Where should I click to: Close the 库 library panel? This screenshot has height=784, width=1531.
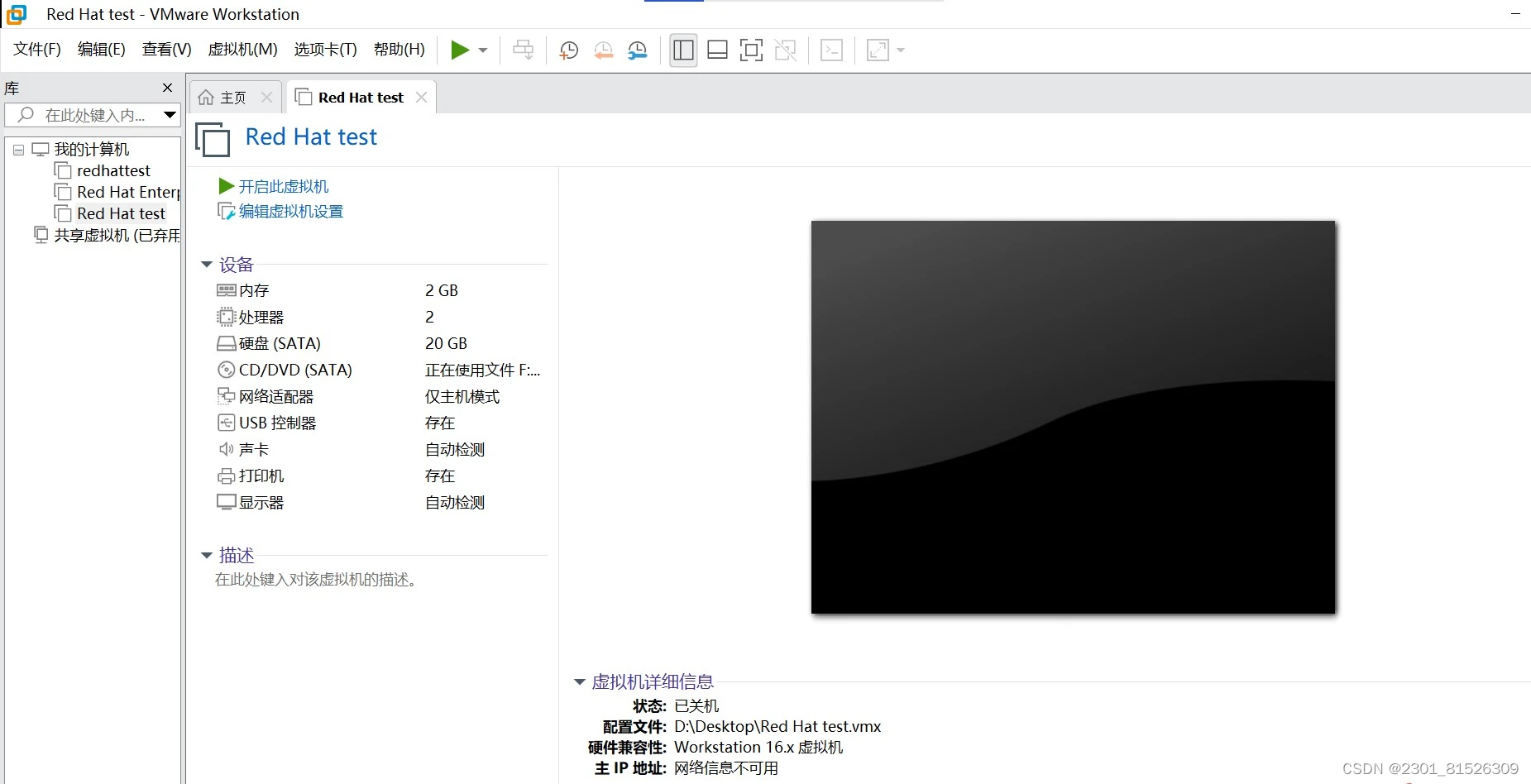tap(168, 88)
